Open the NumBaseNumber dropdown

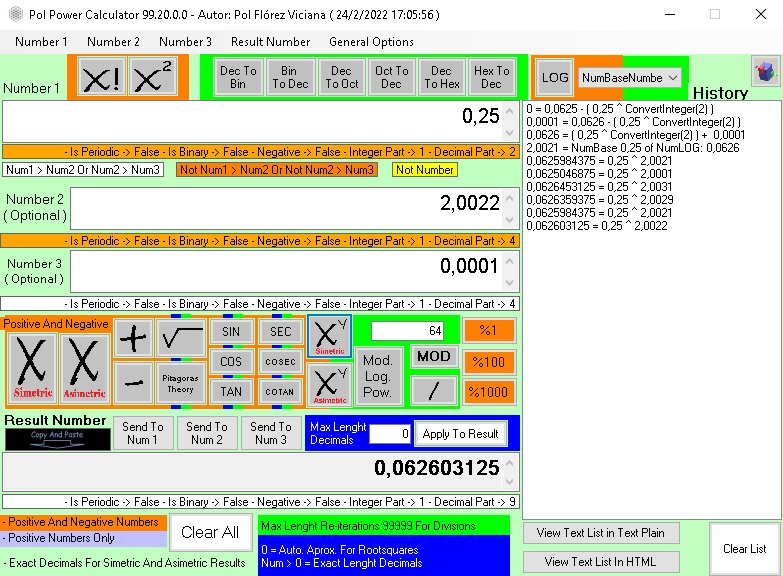(x=629, y=78)
